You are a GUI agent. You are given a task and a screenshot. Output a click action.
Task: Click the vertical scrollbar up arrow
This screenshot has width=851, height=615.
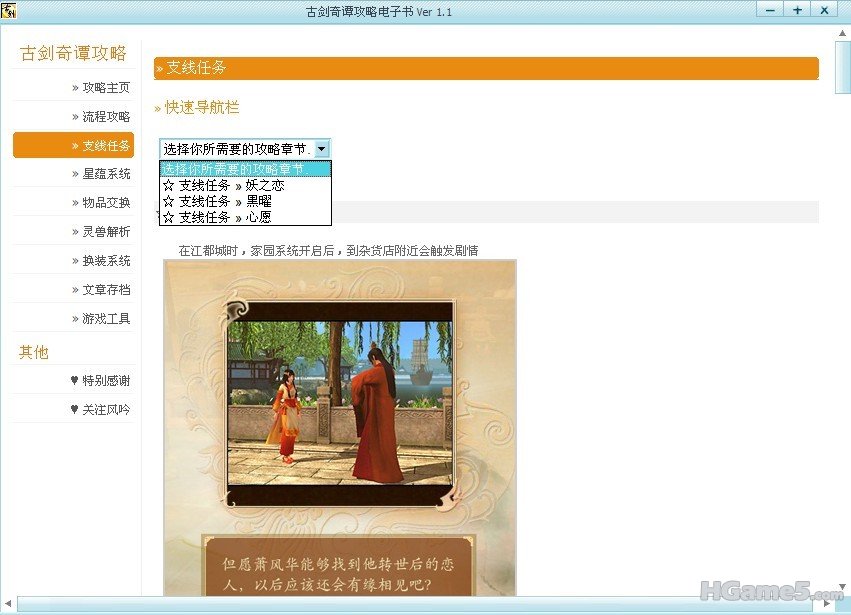pos(842,34)
